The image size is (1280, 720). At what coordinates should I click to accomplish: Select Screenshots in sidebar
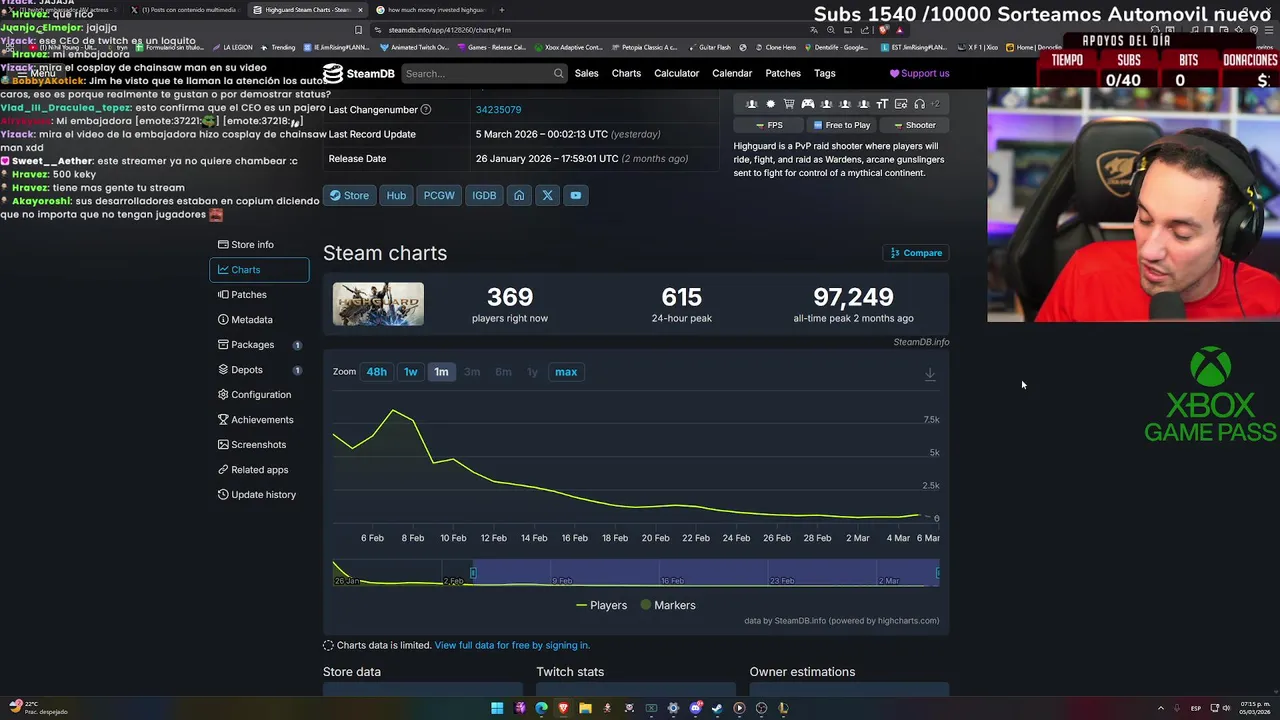(259, 445)
